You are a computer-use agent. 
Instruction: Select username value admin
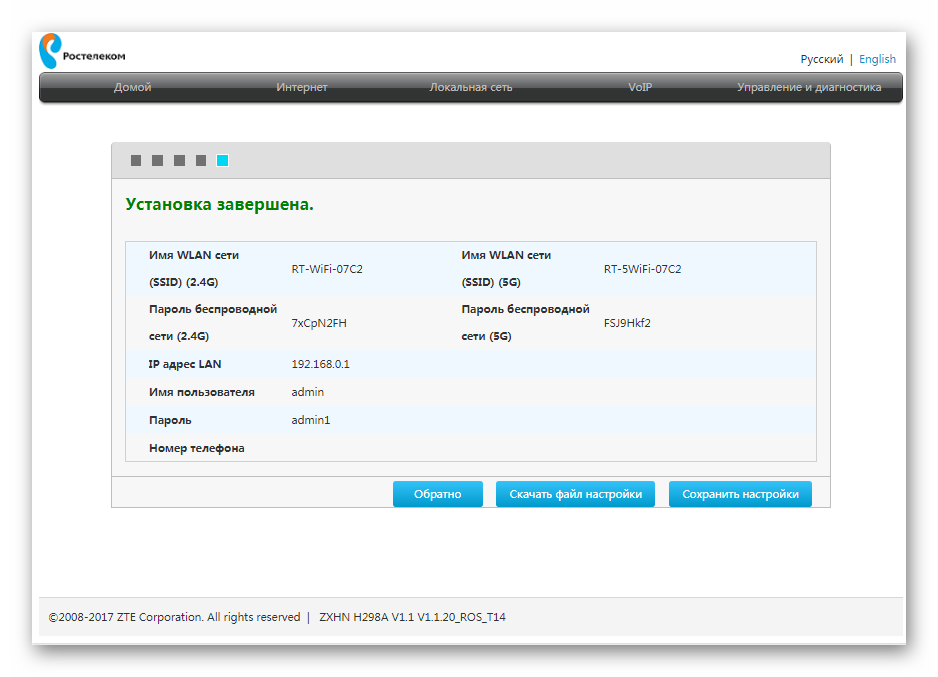(307, 392)
